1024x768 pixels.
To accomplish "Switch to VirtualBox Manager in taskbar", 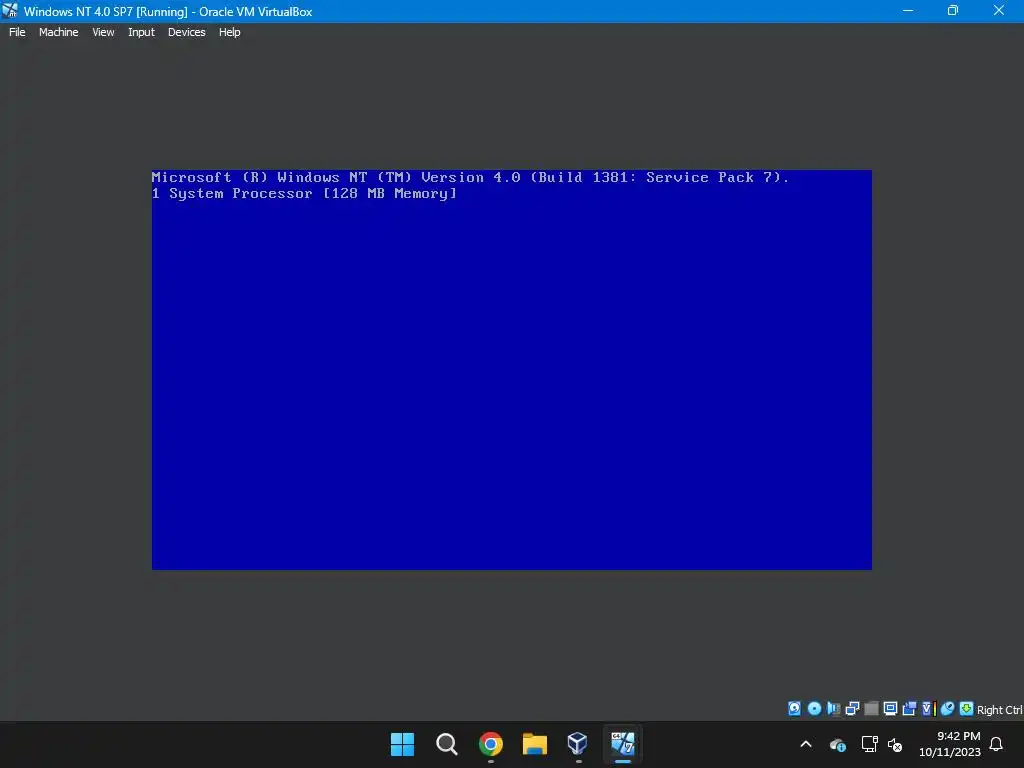I will 578,744.
